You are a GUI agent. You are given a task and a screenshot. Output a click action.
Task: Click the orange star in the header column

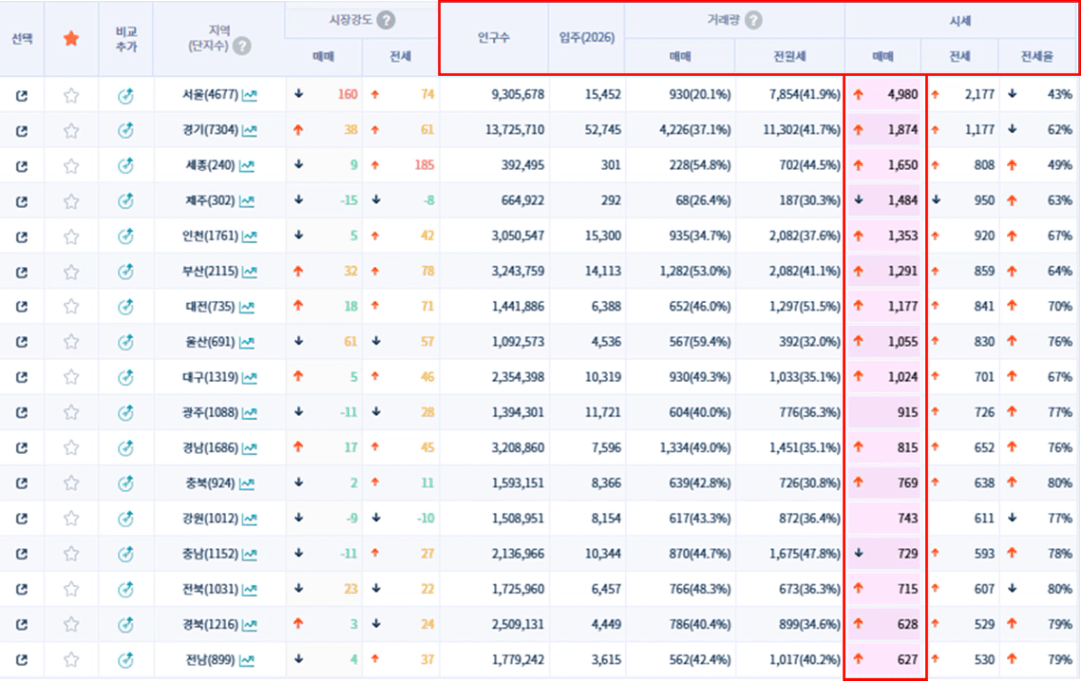point(71,38)
